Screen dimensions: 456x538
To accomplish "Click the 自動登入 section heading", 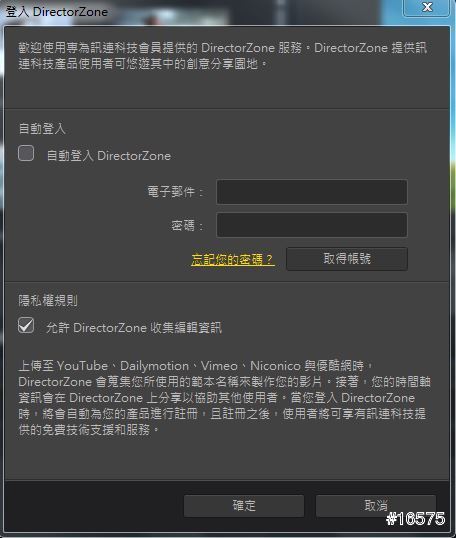I will (x=42, y=129).
